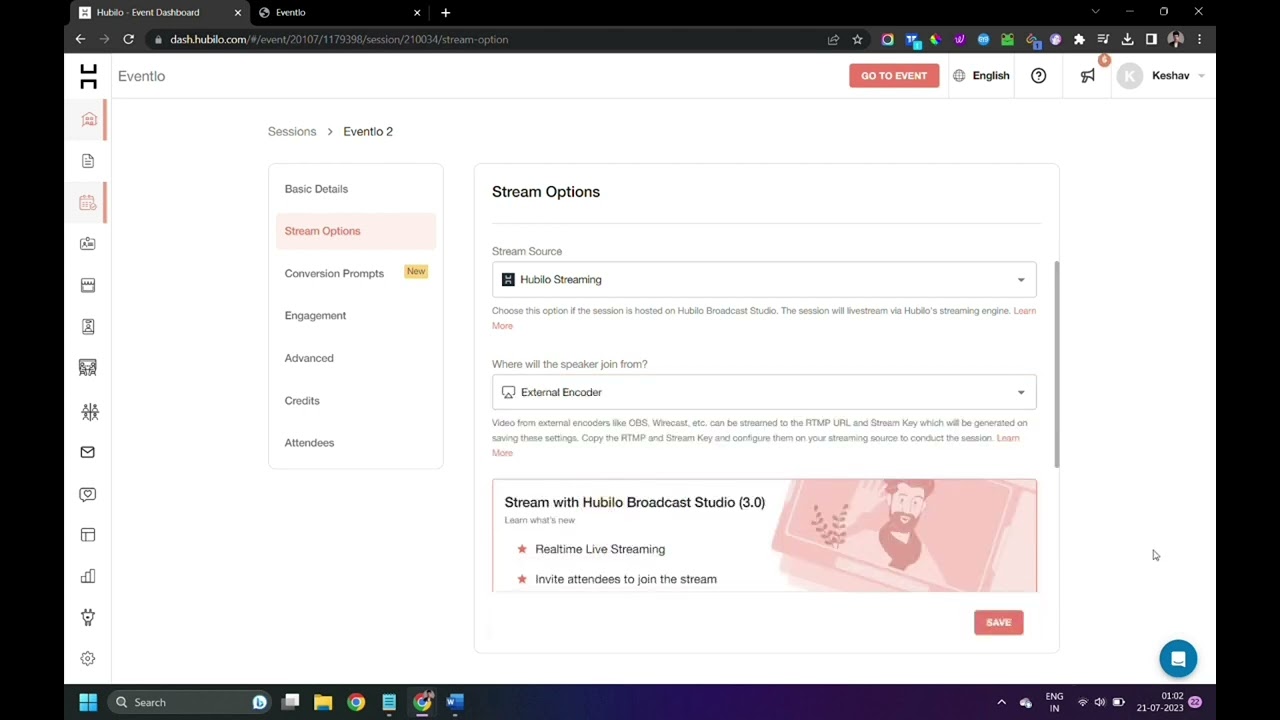Image resolution: width=1280 pixels, height=720 pixels.
Task: Go back with the browser back arrow
Action: coord(80,39)
